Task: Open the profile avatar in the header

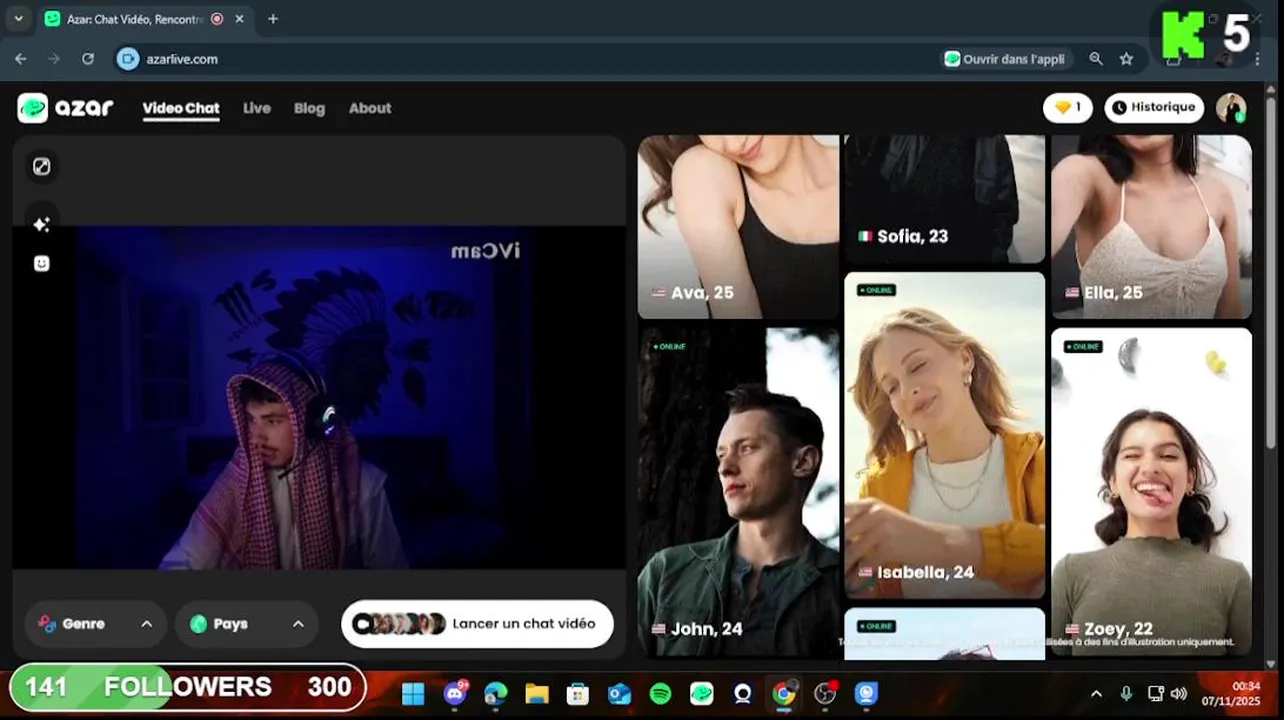Action: [x=1230, y=108]
